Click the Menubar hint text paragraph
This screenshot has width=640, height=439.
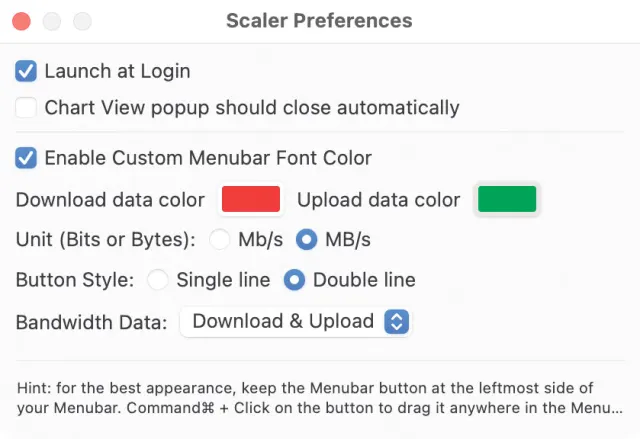pos(318,398)
